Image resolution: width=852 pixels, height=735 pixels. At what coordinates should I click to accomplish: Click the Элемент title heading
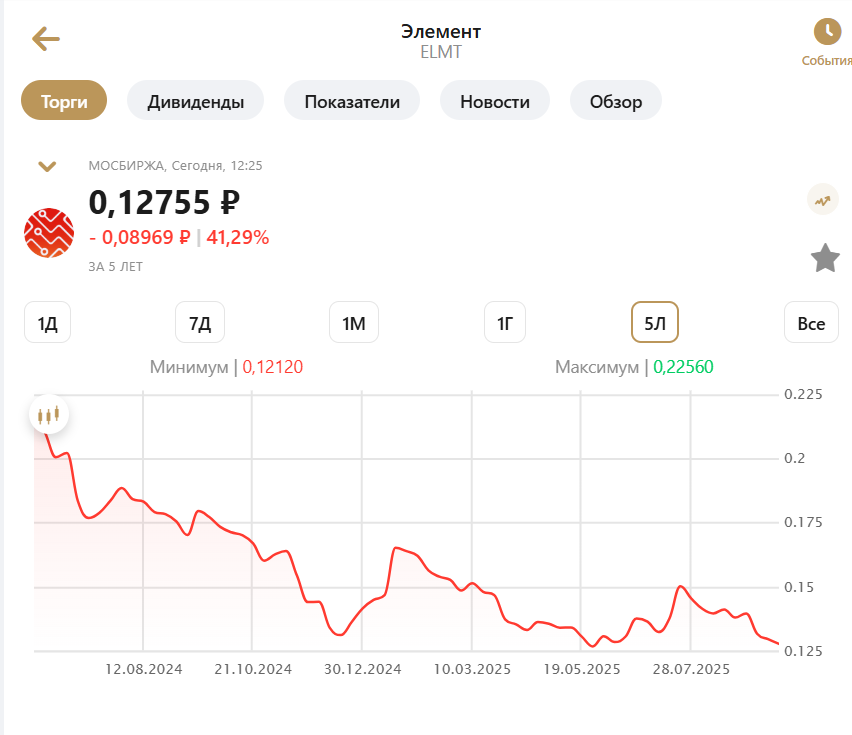click(441, 32)
